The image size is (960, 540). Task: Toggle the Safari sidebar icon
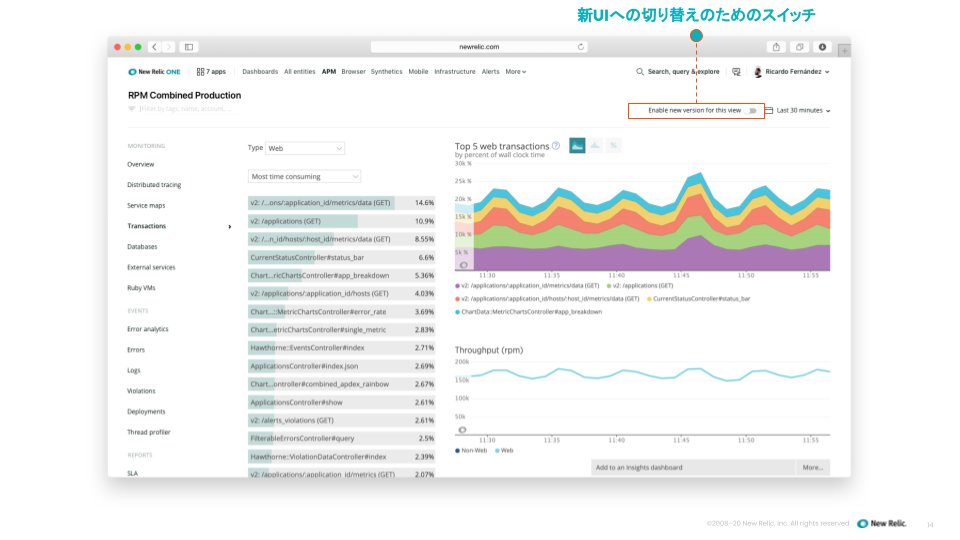tap(189, 47)
